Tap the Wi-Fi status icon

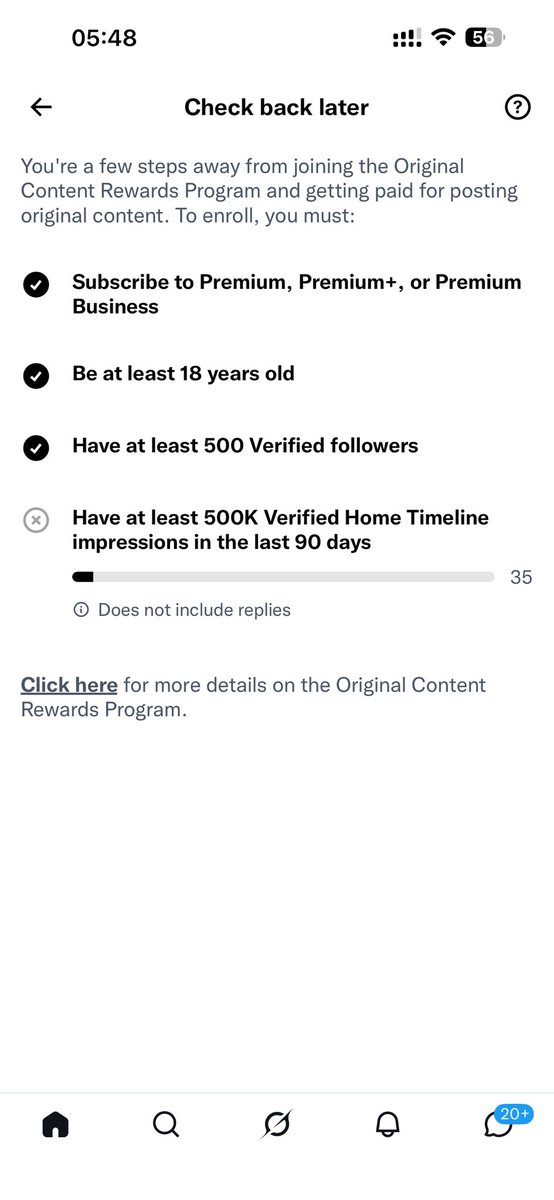point(442,38)
